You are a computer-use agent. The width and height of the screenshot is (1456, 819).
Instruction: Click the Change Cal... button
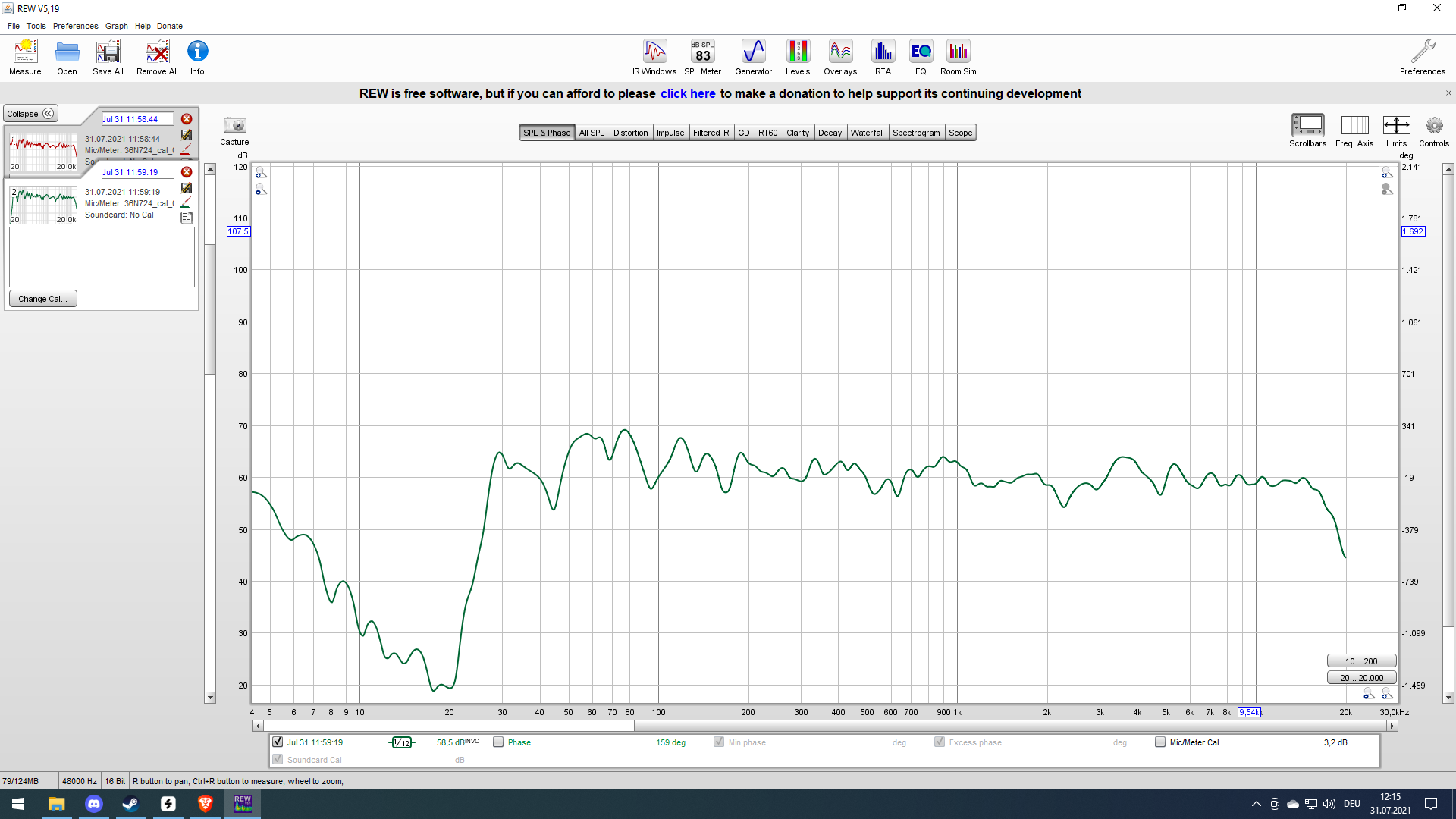(42, 299)
